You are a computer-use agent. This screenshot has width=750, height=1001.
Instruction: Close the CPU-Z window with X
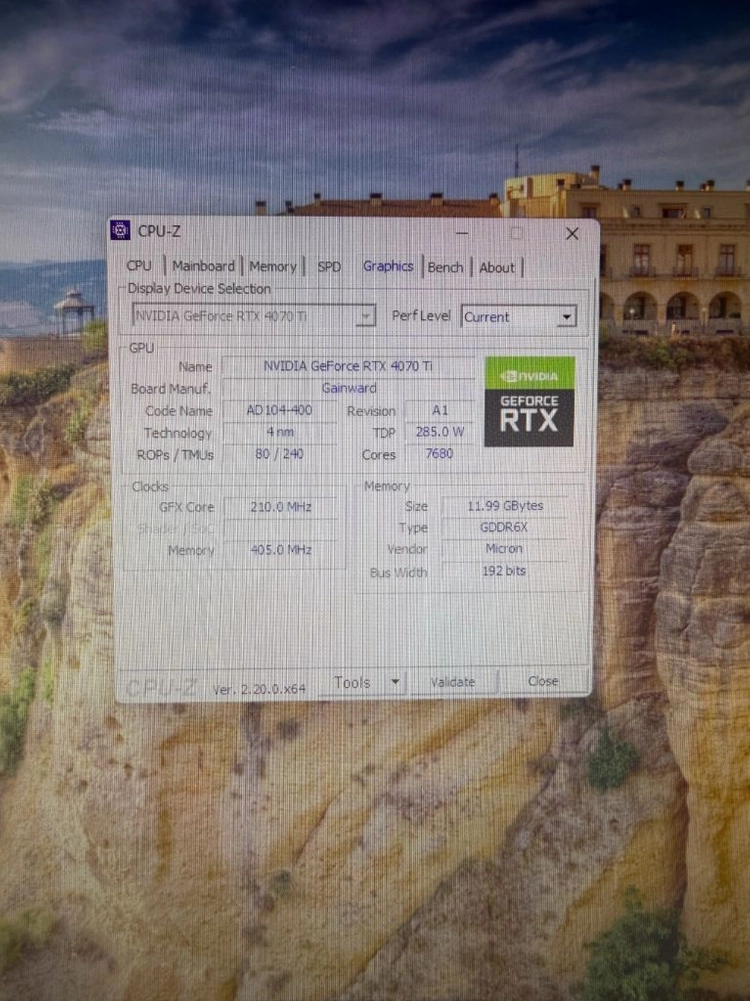tap(572, 234)
